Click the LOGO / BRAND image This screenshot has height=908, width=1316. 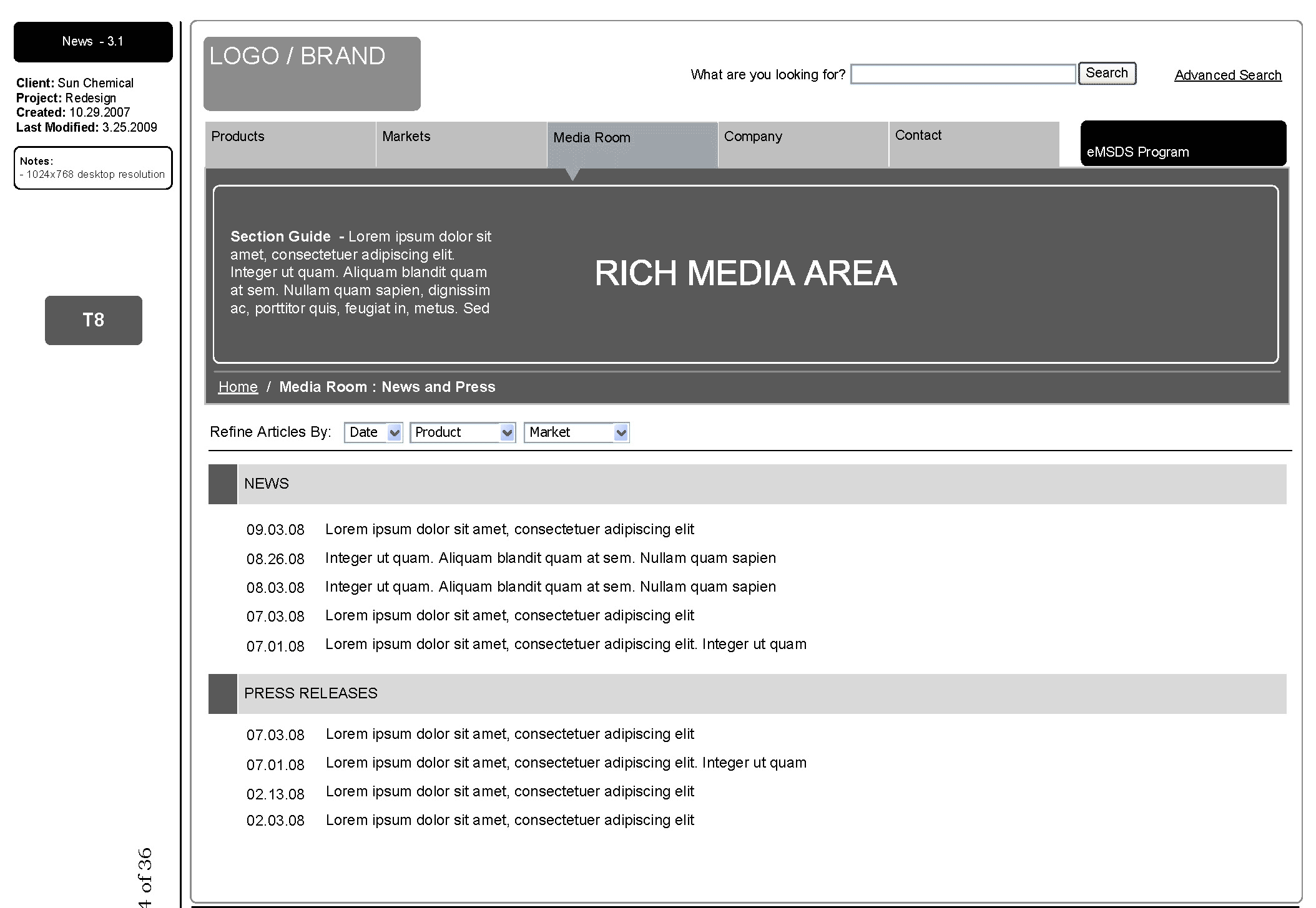click(x=312, y=74)
